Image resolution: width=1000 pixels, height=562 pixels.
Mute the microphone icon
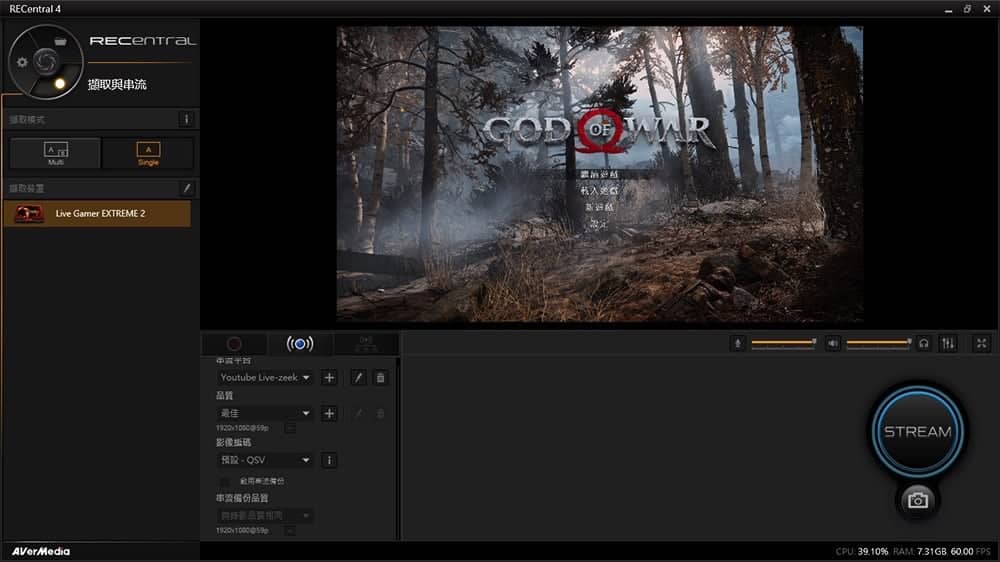click(738, 344)
